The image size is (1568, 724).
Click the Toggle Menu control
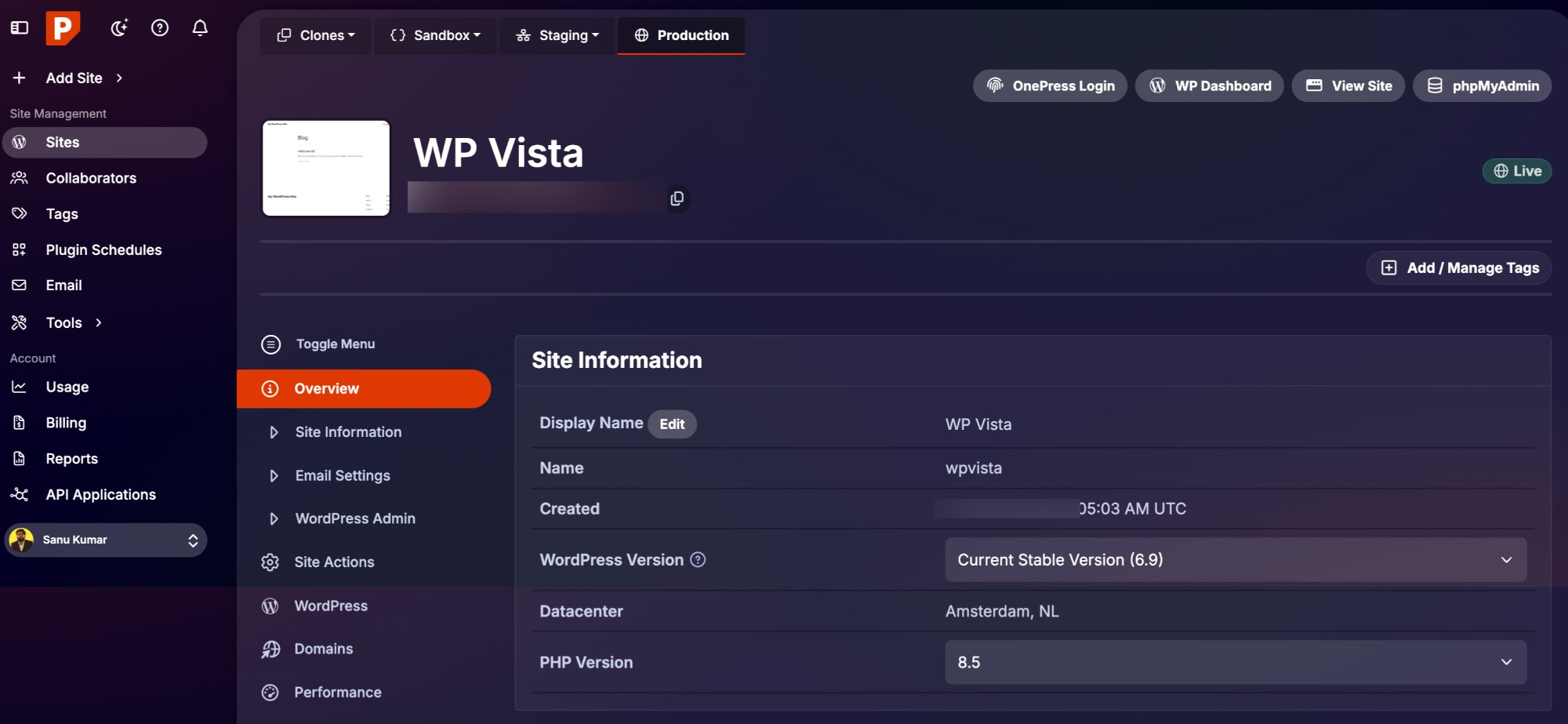click(x=334, y=344)
